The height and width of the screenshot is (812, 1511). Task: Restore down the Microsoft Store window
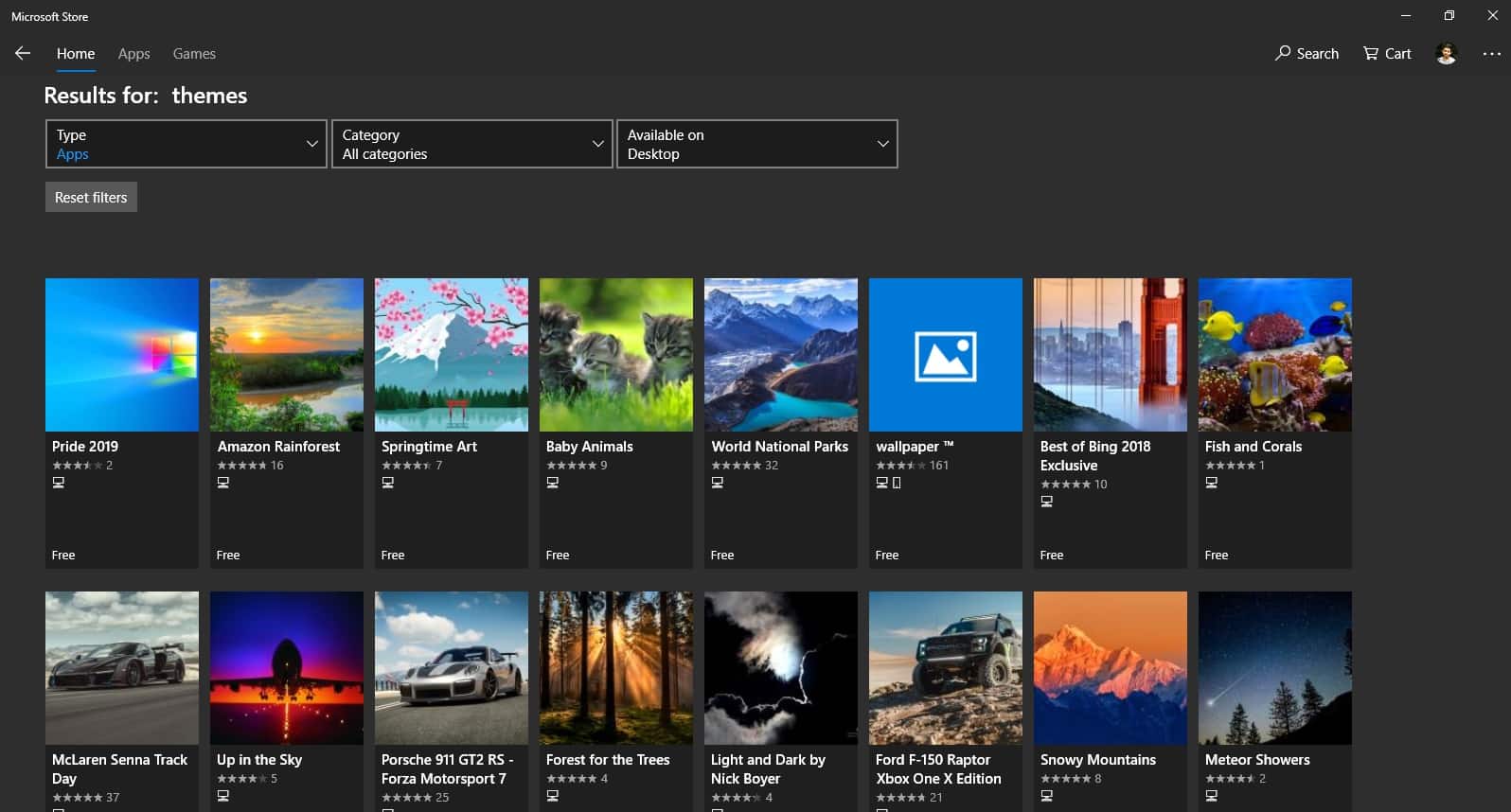coord(1449,16)
